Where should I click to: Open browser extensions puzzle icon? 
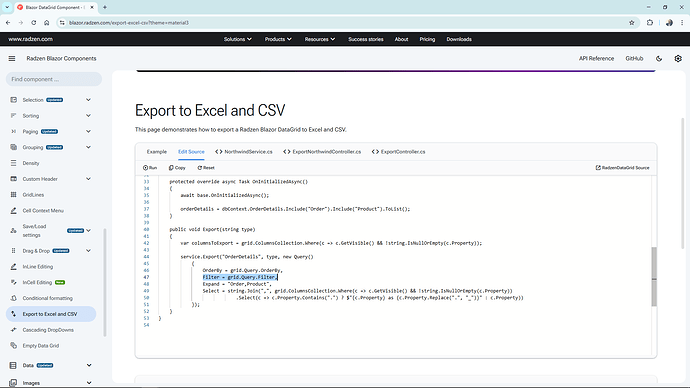pos(650,23)
